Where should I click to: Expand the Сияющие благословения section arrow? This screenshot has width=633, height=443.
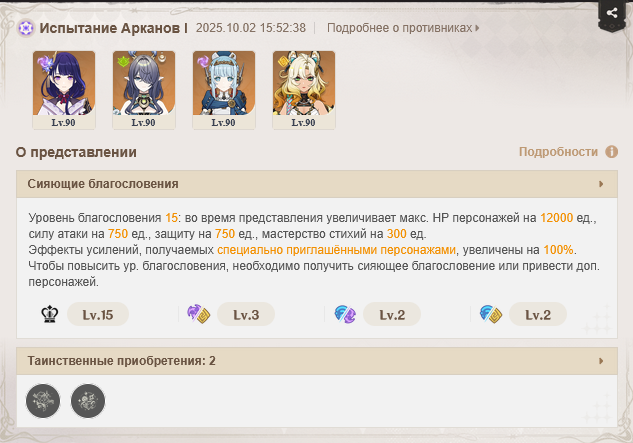tap(601, 184)
